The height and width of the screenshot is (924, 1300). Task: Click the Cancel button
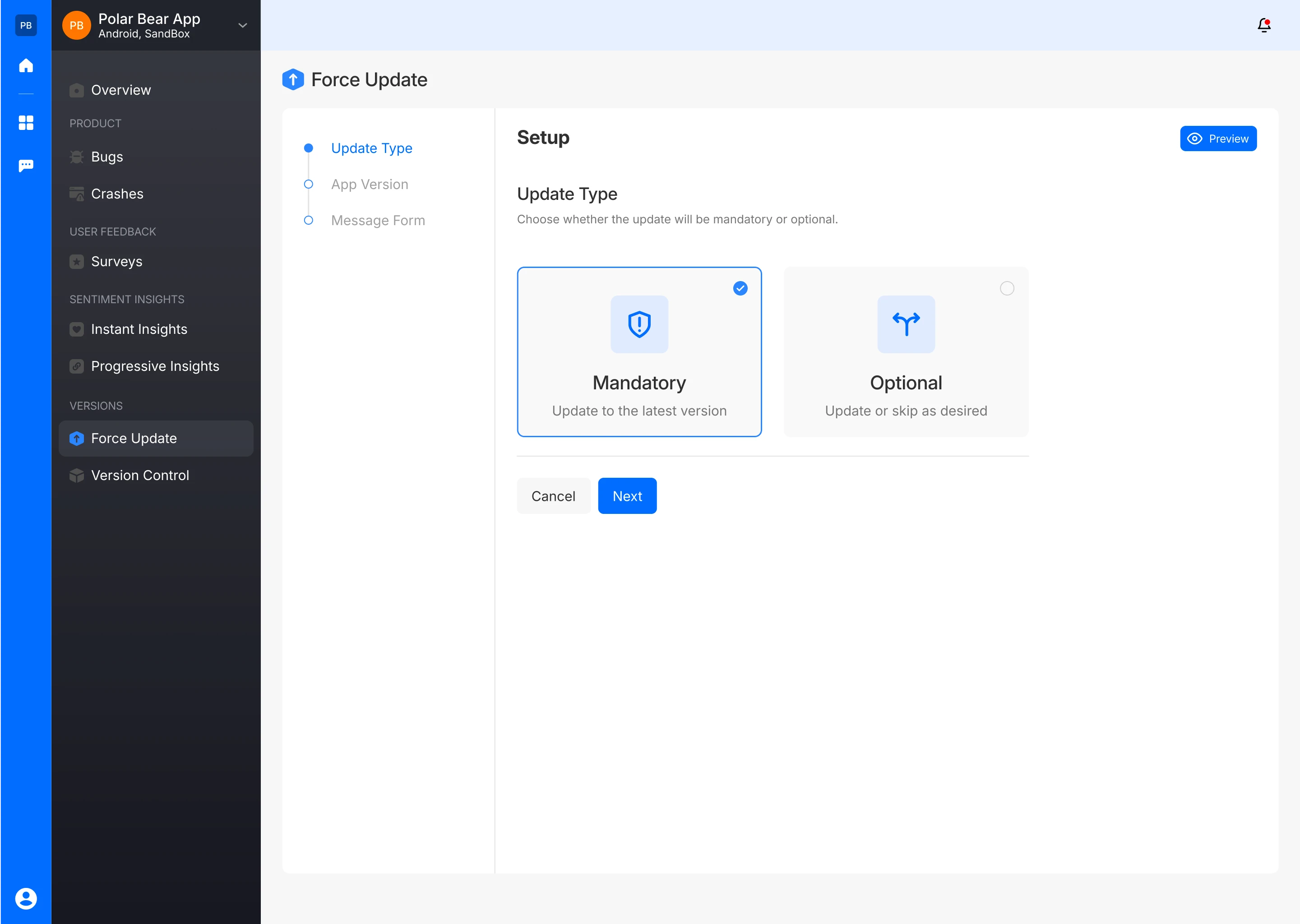(553, 496)
